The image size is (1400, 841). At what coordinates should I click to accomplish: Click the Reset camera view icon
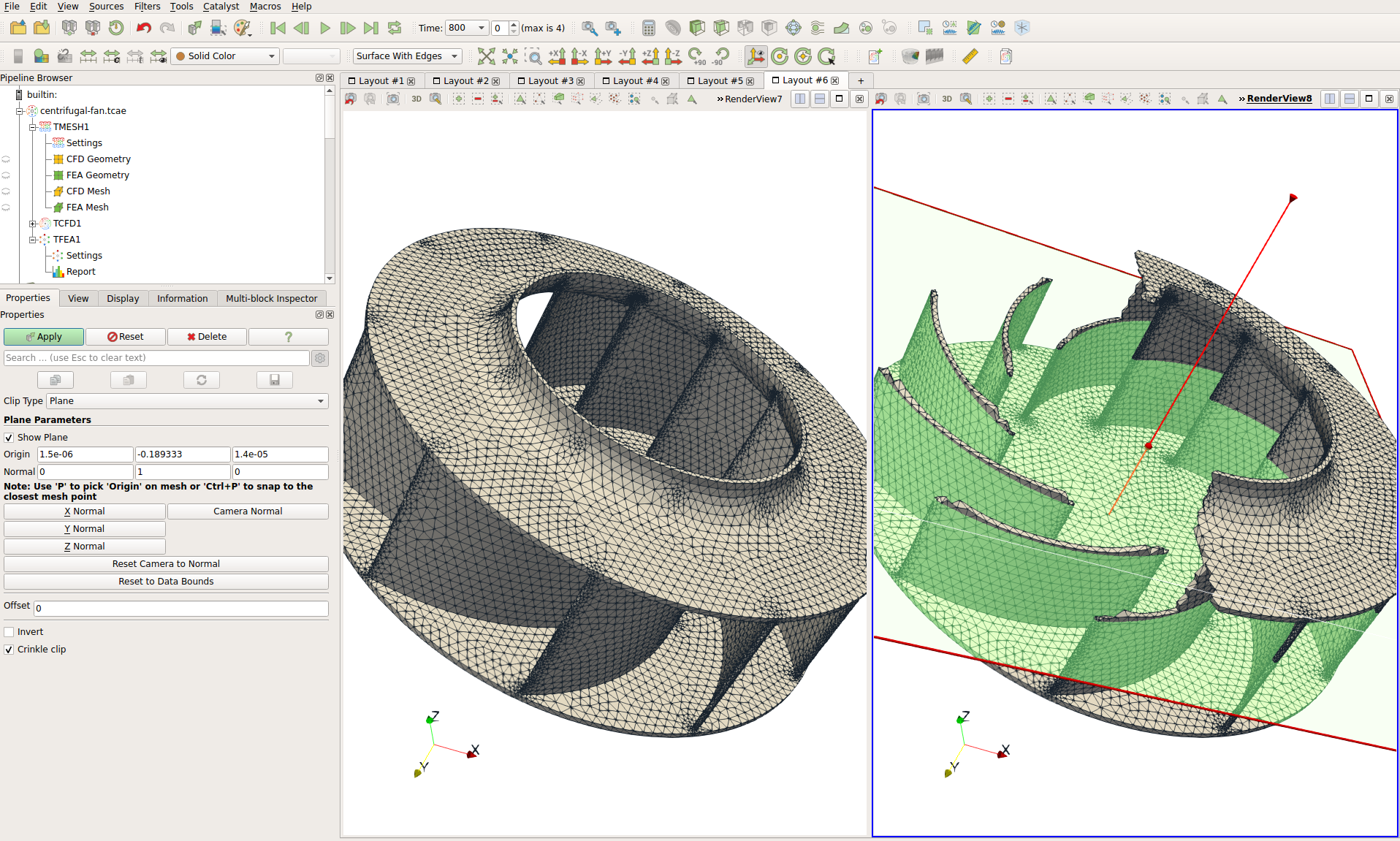click(x=486, y=56)
